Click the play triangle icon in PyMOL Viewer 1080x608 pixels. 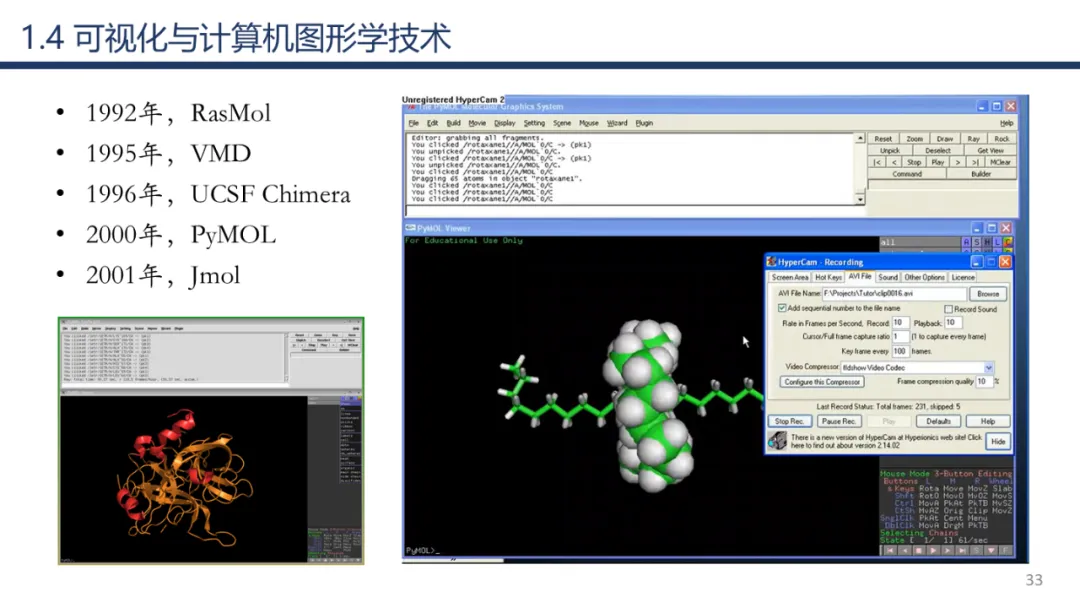[x=933, y=550]
